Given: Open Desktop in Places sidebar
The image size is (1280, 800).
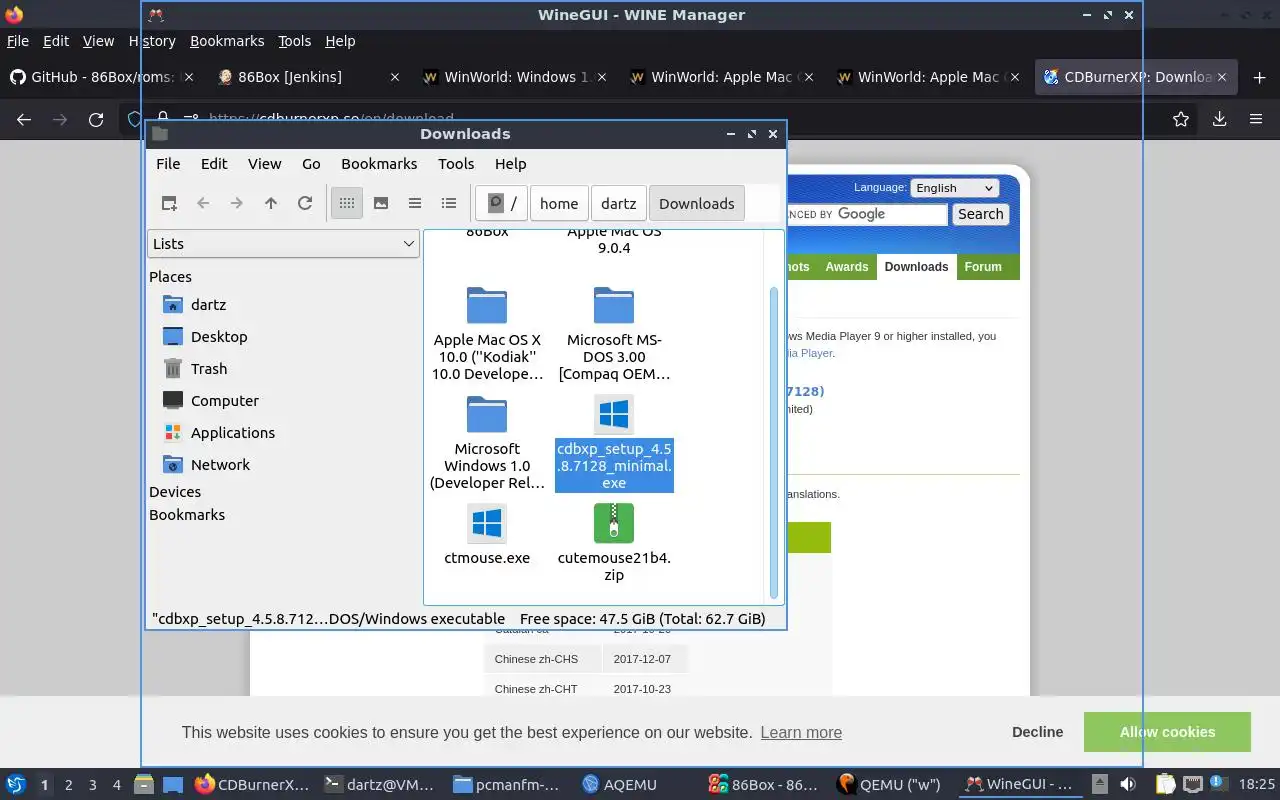Looking at the screenshot, I should click(219, 336).
